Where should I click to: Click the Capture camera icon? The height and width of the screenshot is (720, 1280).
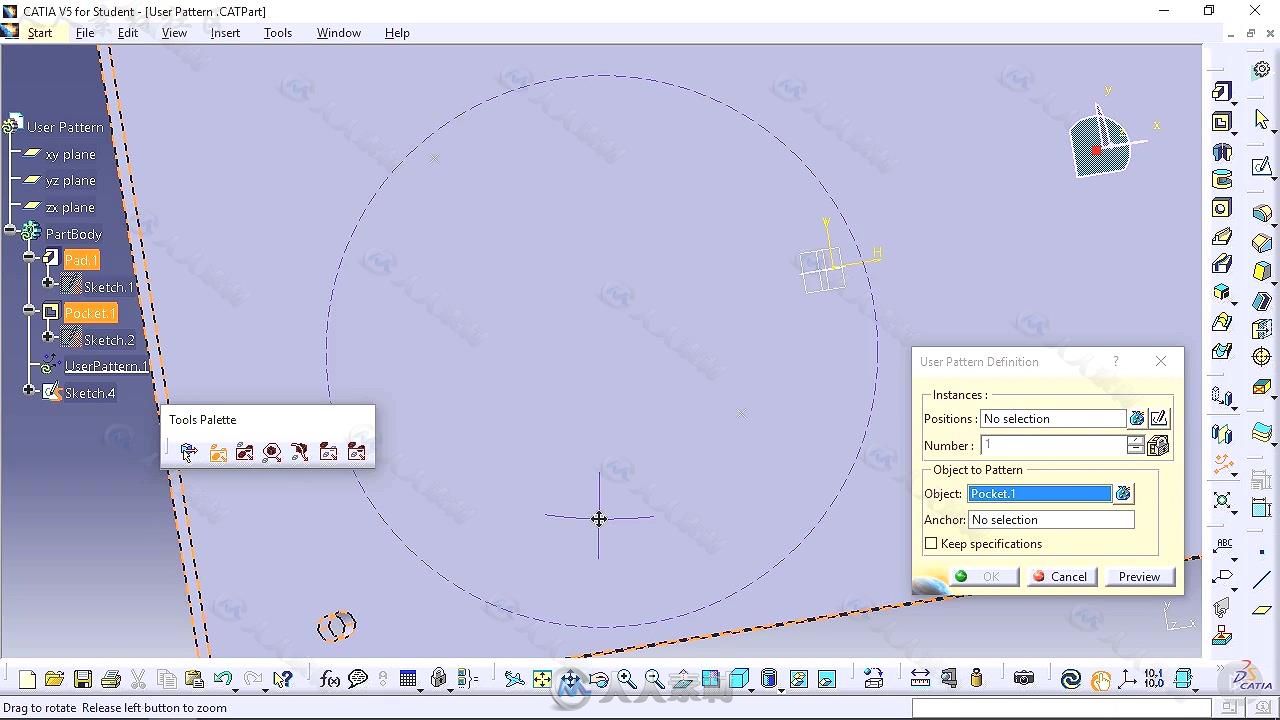tap(1023, 679)
